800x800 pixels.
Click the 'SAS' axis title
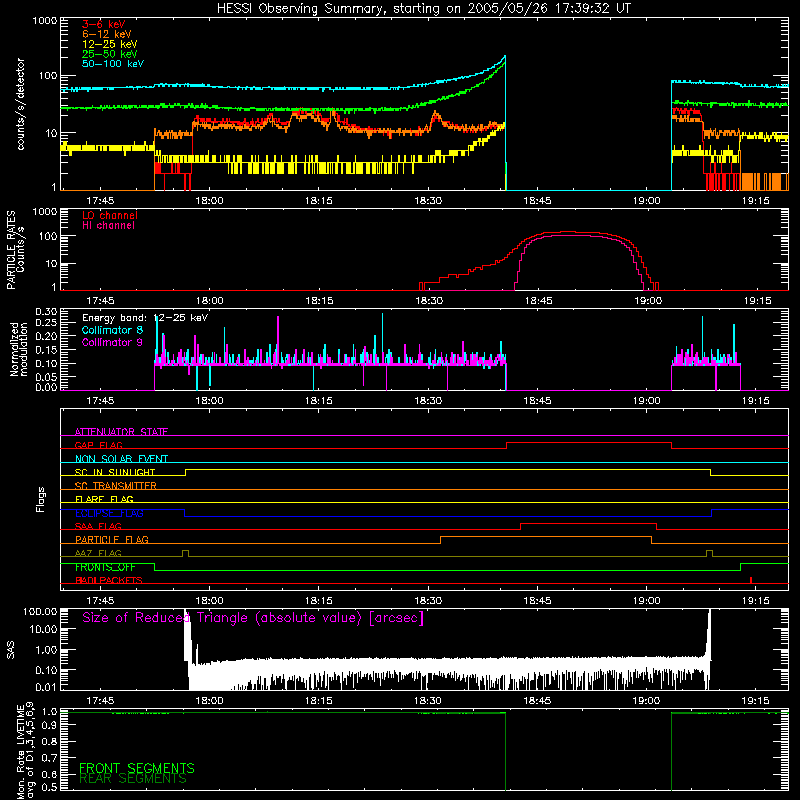[x=10, y=650]
